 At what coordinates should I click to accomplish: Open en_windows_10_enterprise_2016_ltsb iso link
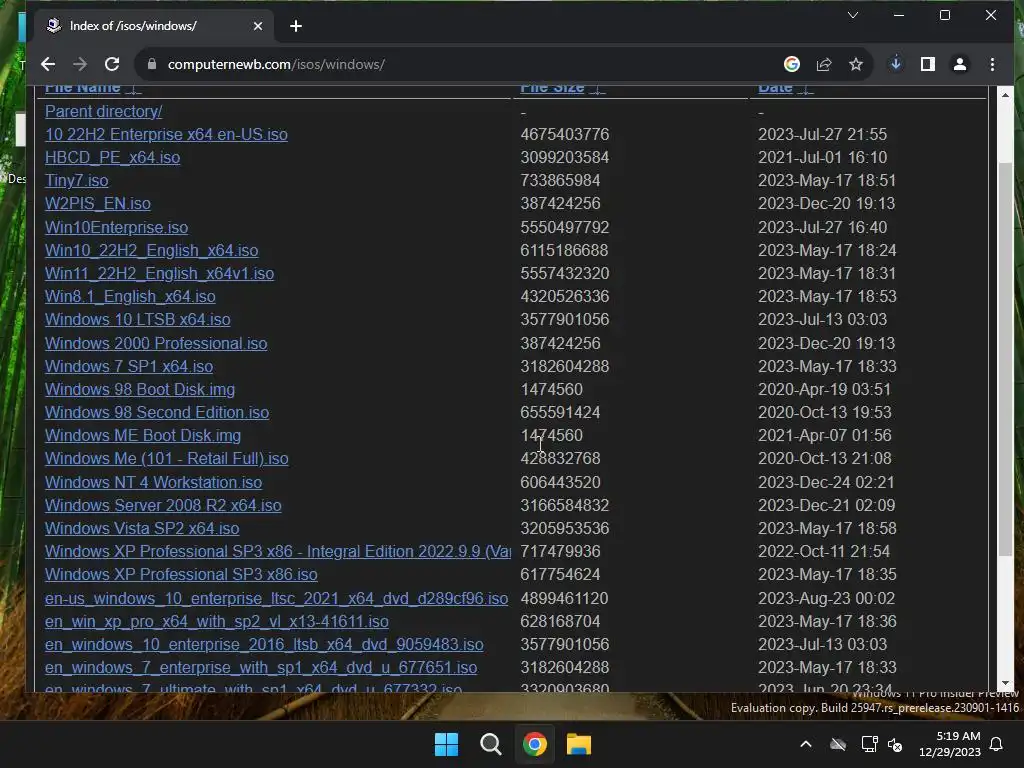point(264,645)
